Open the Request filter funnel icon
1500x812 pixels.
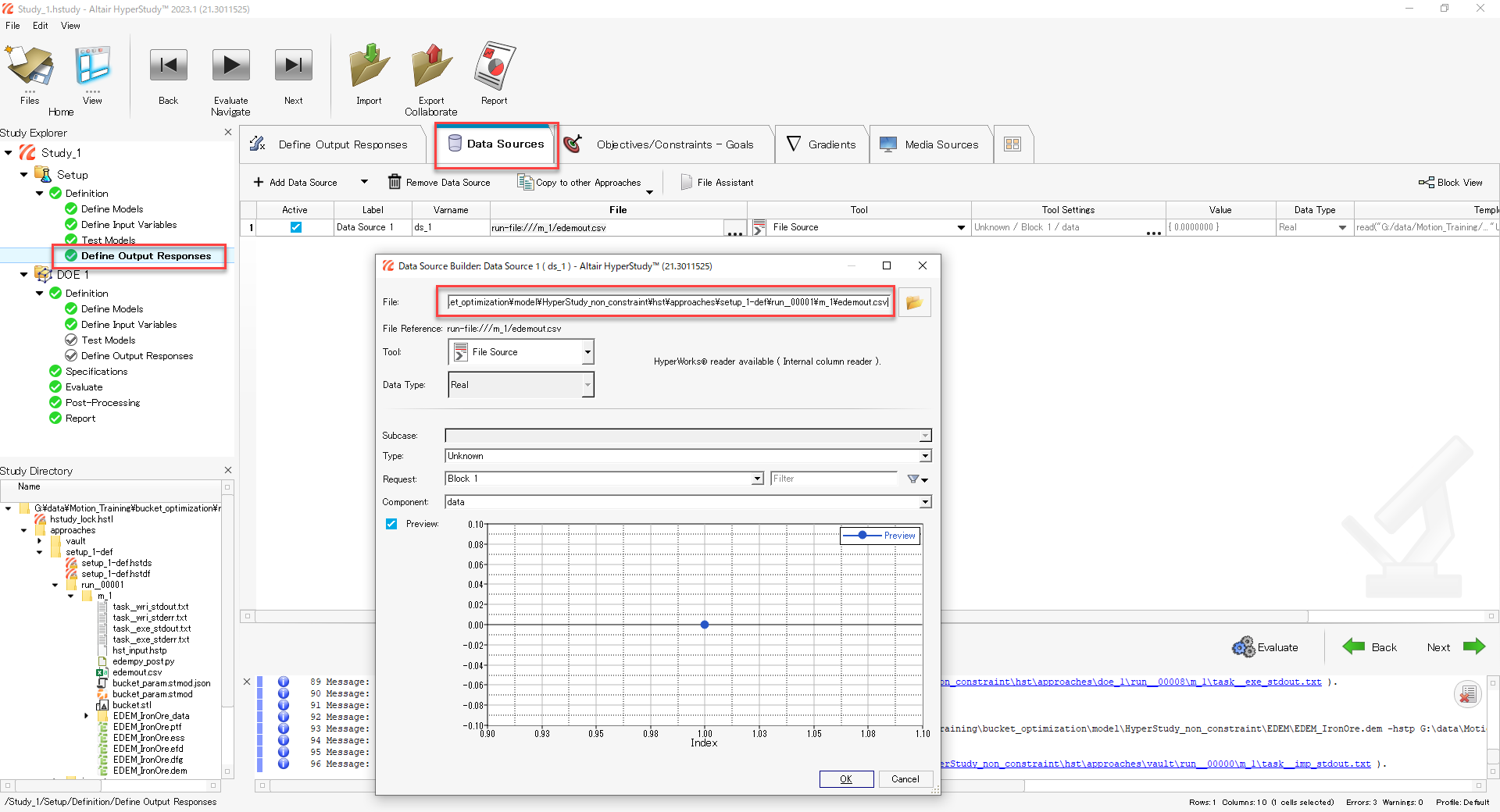pos(917,479)
